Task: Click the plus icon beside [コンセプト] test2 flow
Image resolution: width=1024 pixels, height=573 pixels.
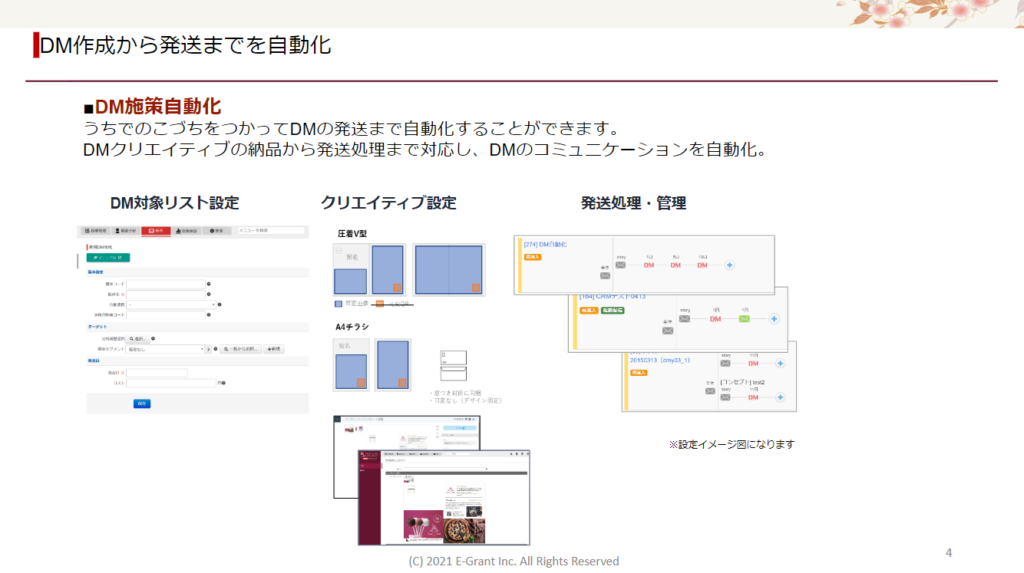Action: point(781,398)
